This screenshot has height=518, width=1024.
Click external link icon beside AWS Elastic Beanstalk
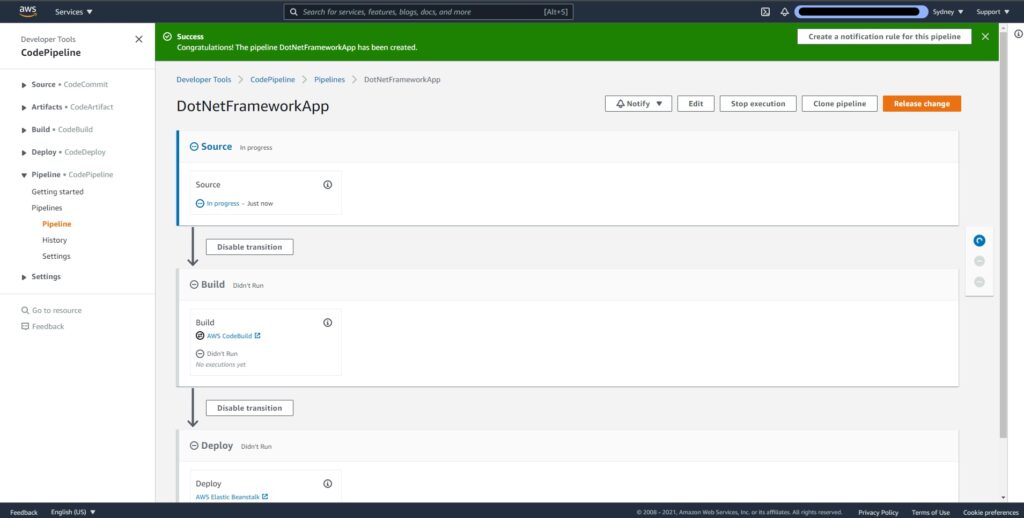click(264, 497)
